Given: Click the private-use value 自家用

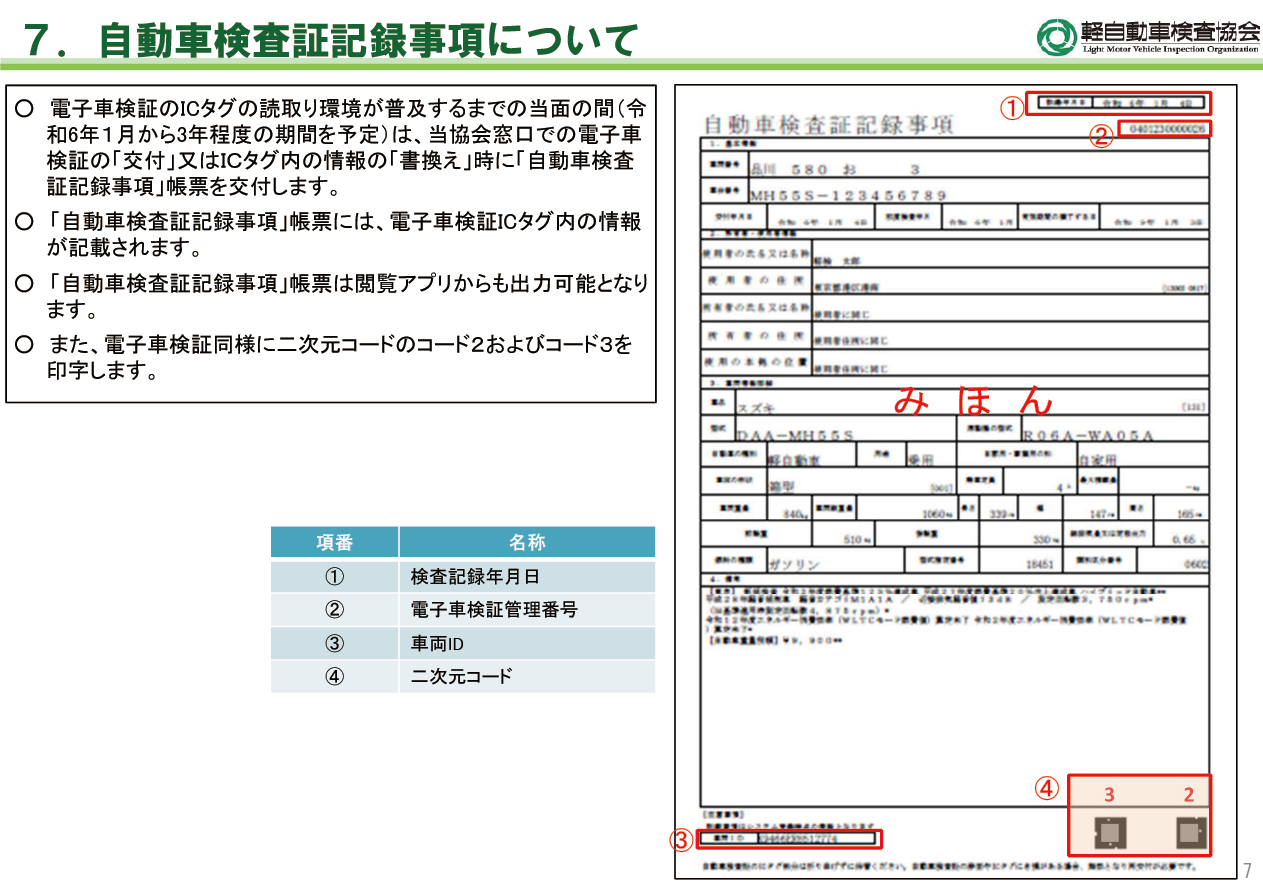Looking at the screenshot, I should click(1097, 461).
